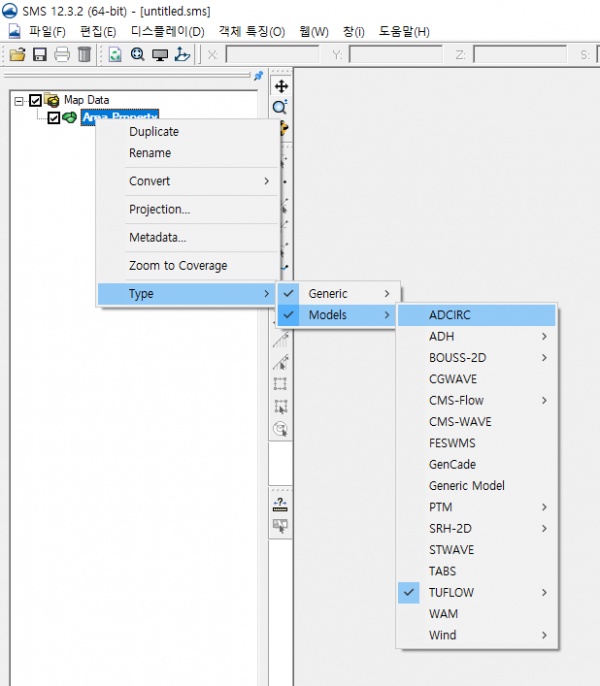Click the SMS document icon in menu bar
Image resolution: width=600 pixels, height=686 pixels.
[14, 32]
